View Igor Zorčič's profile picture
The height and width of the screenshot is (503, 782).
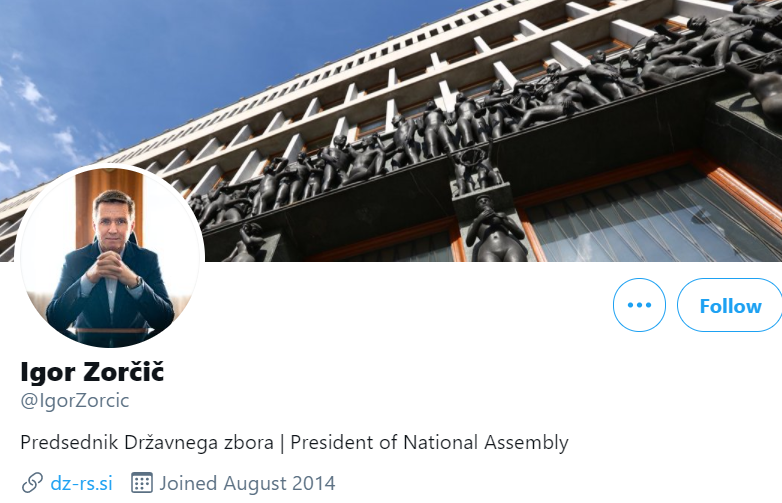click(x=109, y=256)
